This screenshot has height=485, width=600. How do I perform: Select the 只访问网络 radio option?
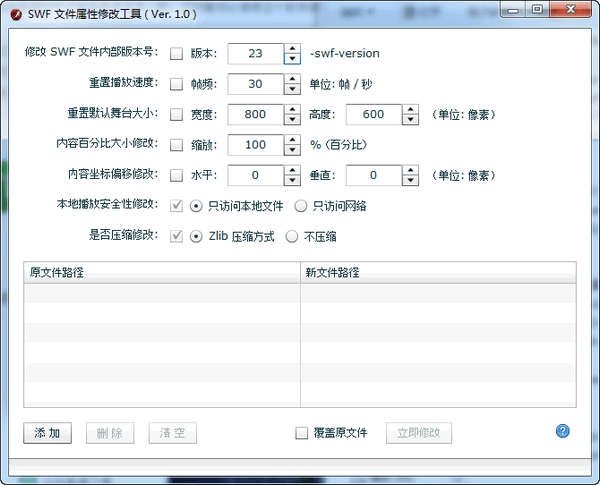tap(301, 206)
